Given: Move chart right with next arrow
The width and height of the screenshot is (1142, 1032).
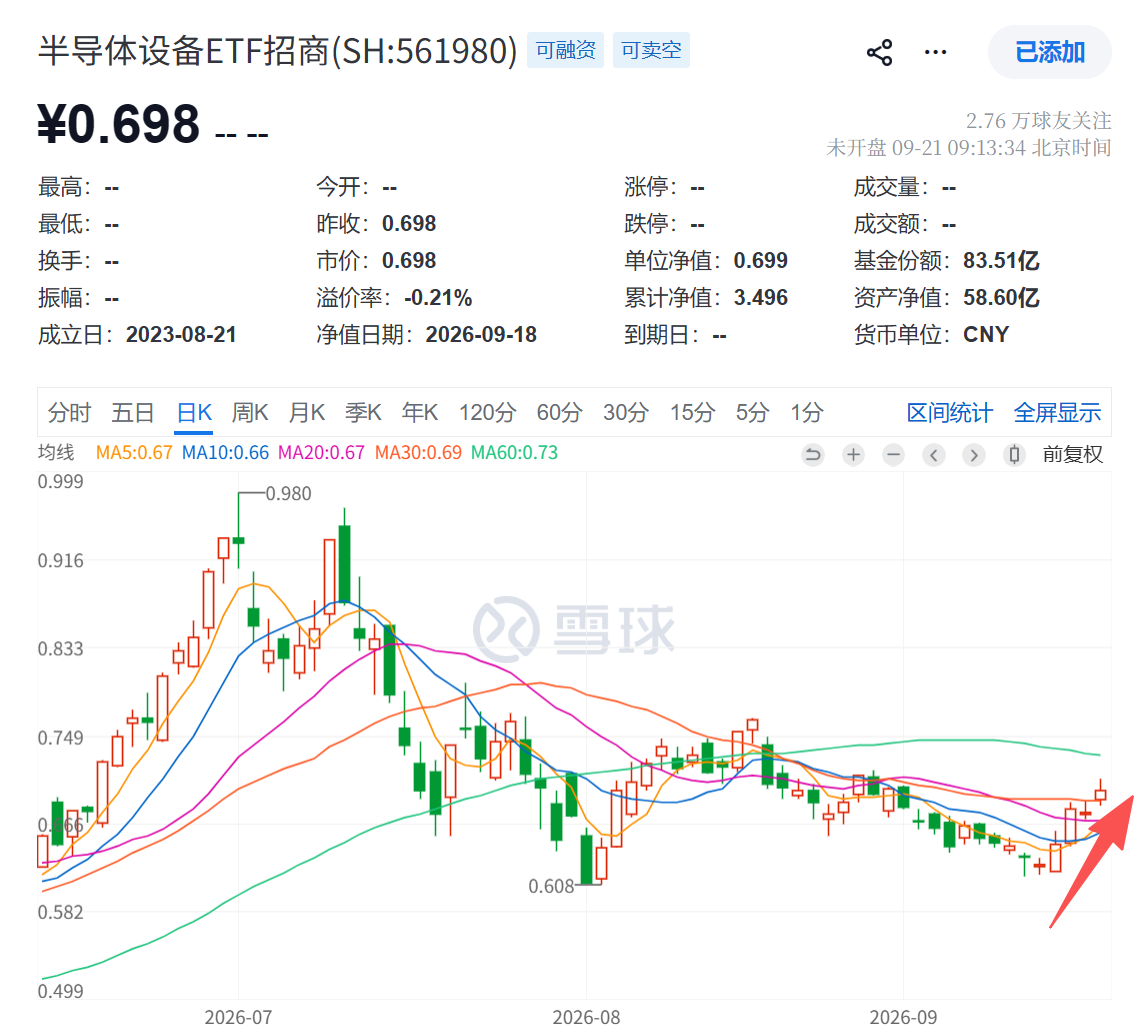Looking at the screenshot, I should click(x=974, y=455).
